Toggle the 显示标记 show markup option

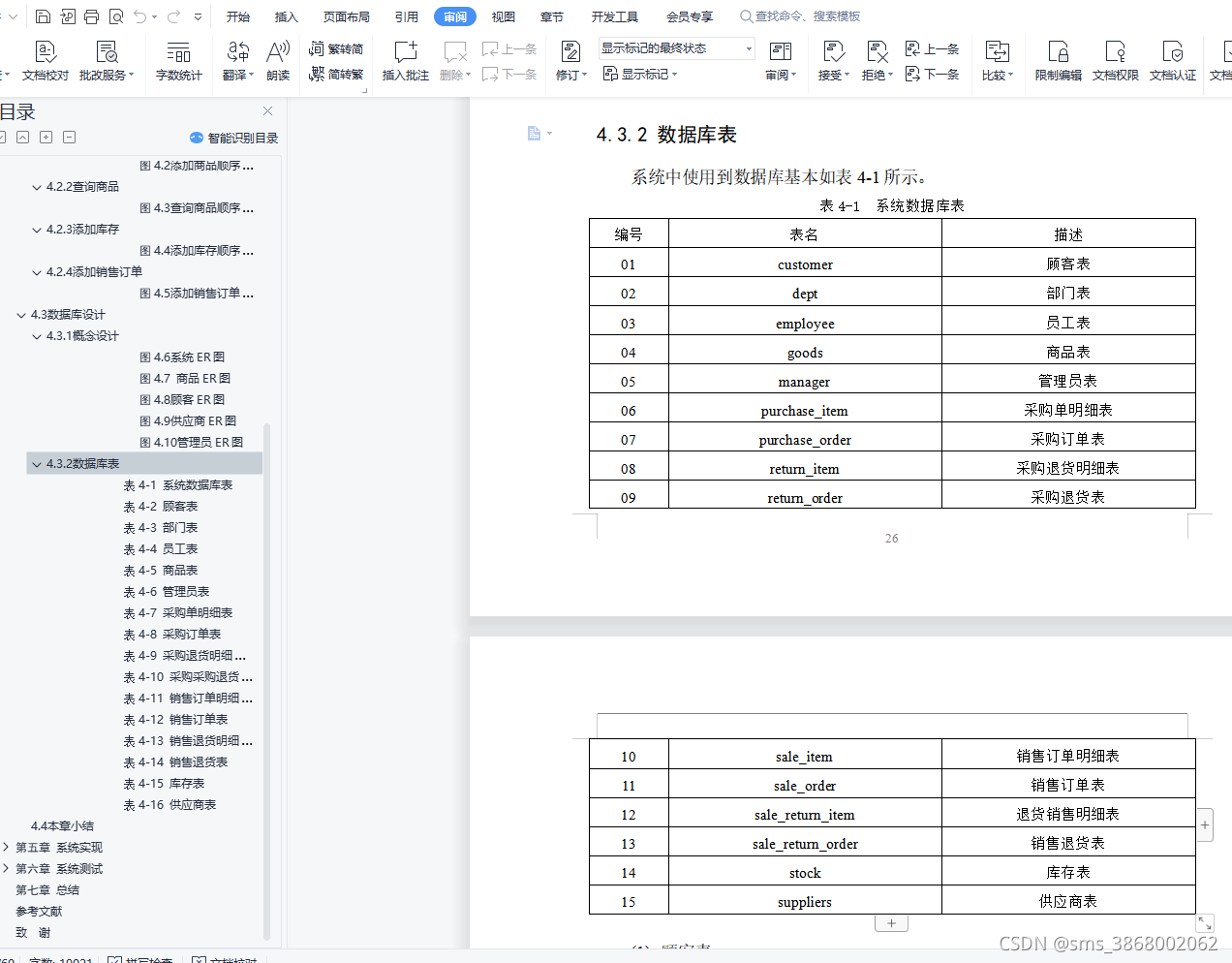(639, 74)
